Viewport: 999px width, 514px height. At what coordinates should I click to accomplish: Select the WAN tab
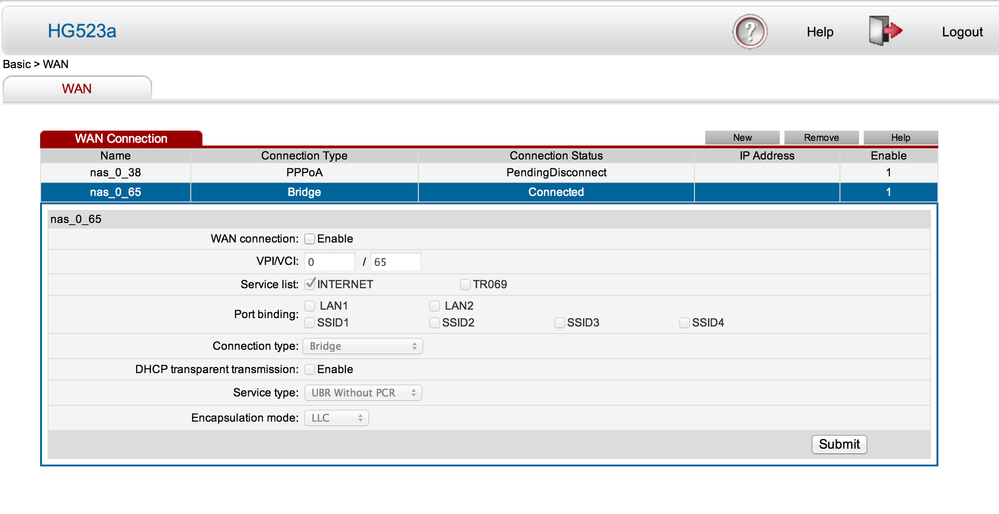(x=77, y=88)
